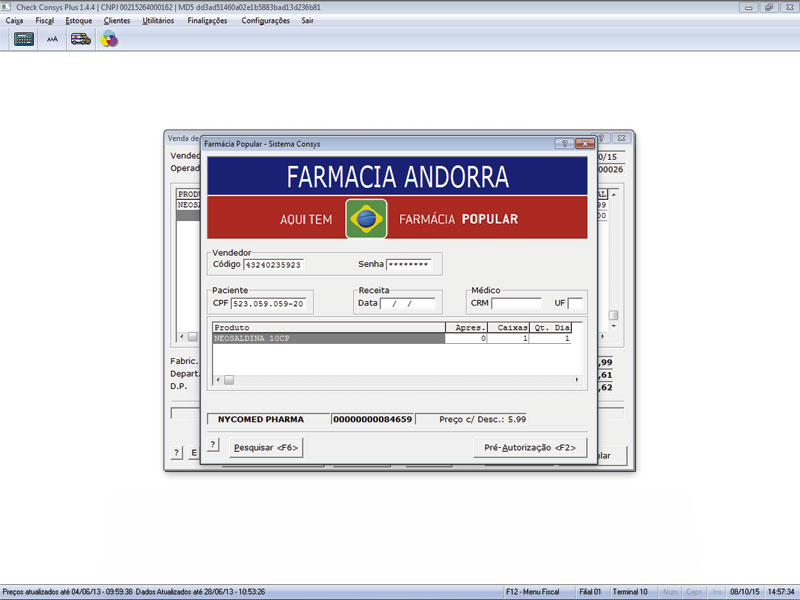
Task: Open the Utilitários menu
Action: pyautogui.click(x=158, y=20)
